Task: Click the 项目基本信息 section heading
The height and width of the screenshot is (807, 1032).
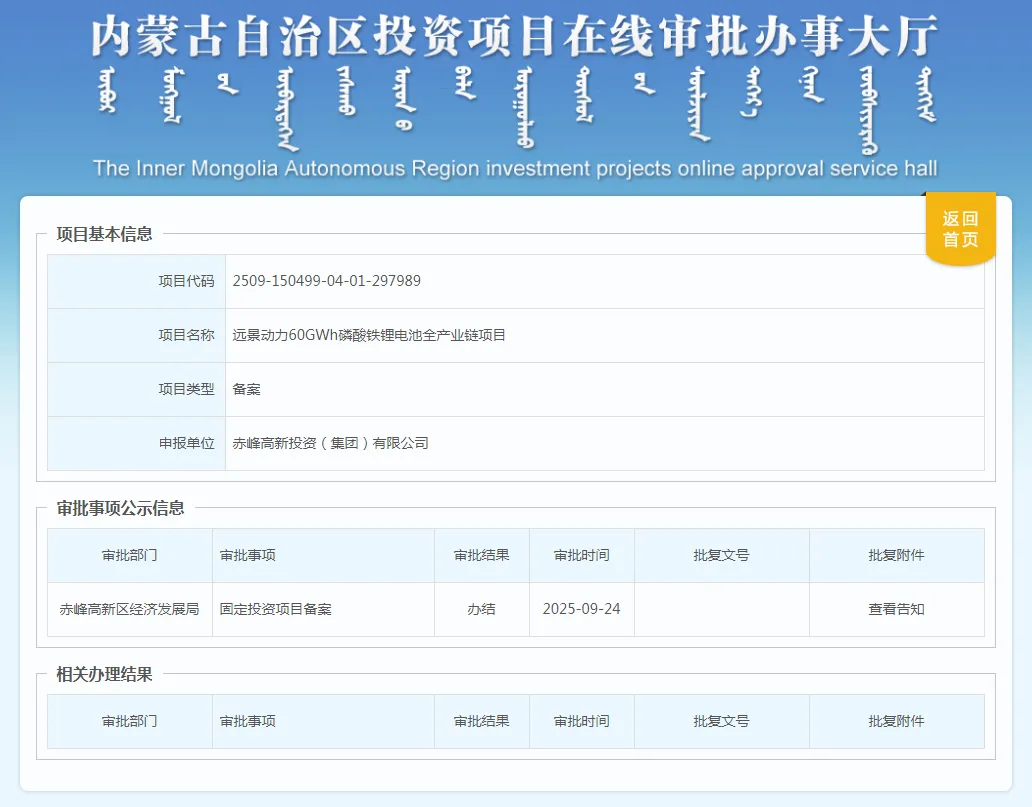Action: tap(105, 234)
